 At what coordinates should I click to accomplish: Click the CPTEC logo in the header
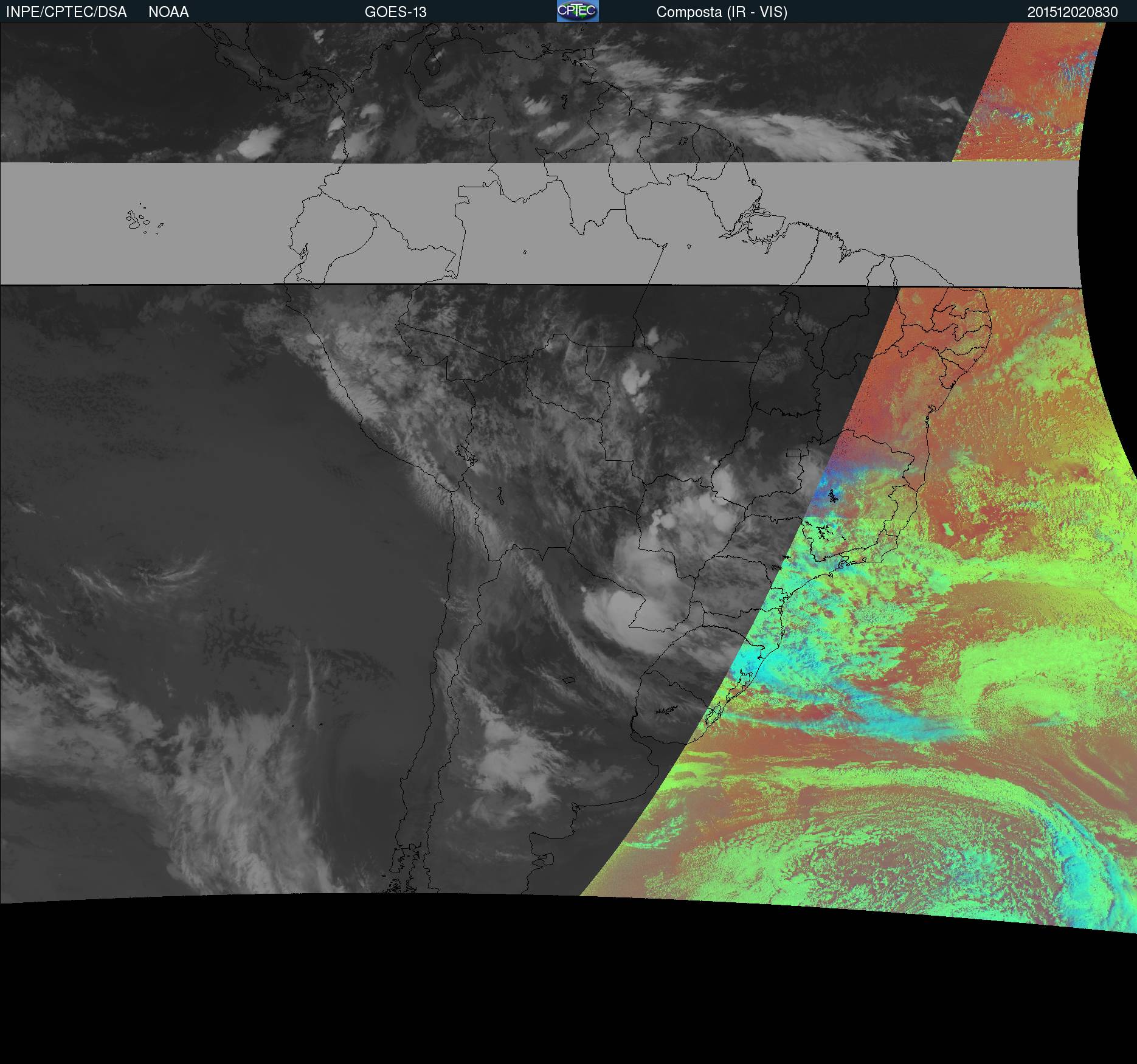click(x=578, y=11)
